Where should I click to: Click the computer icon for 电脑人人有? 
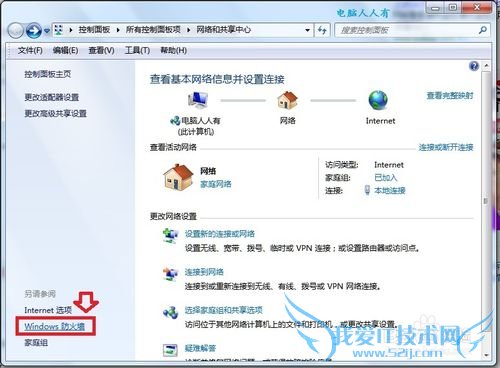198,100
